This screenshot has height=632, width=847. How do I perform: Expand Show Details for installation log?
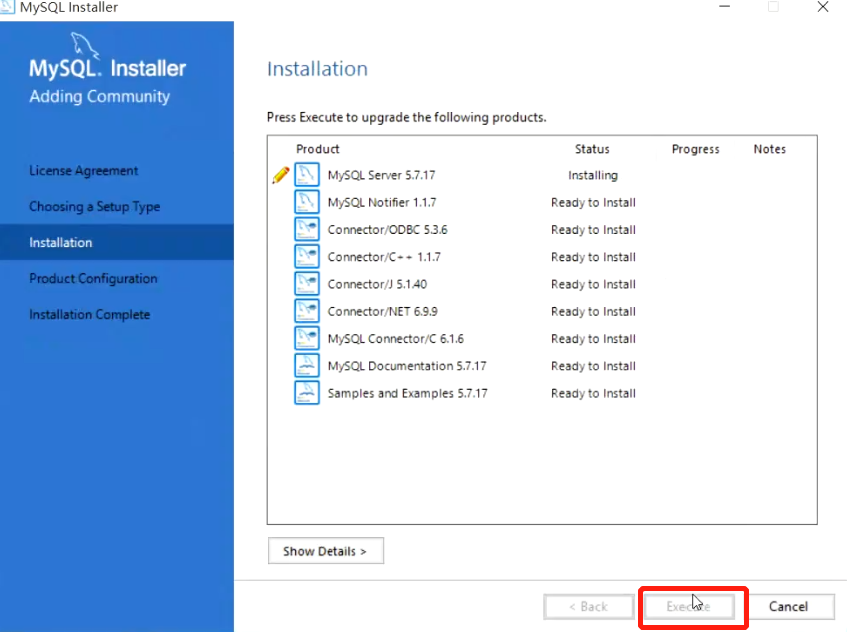click(326, 551)
